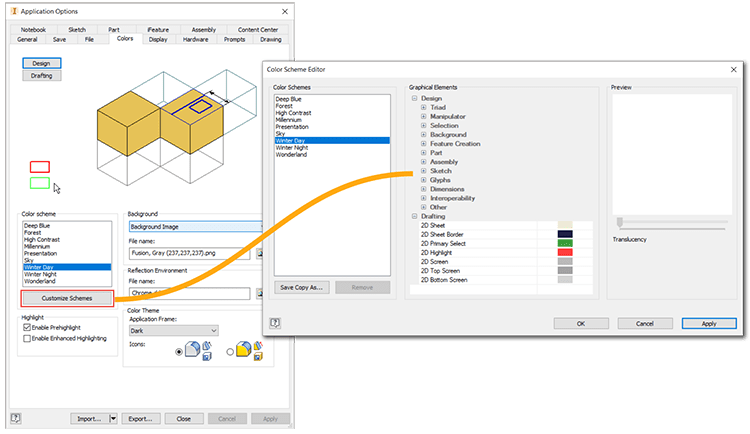Click Save Copy As button
750x434 pixels.
302,287
